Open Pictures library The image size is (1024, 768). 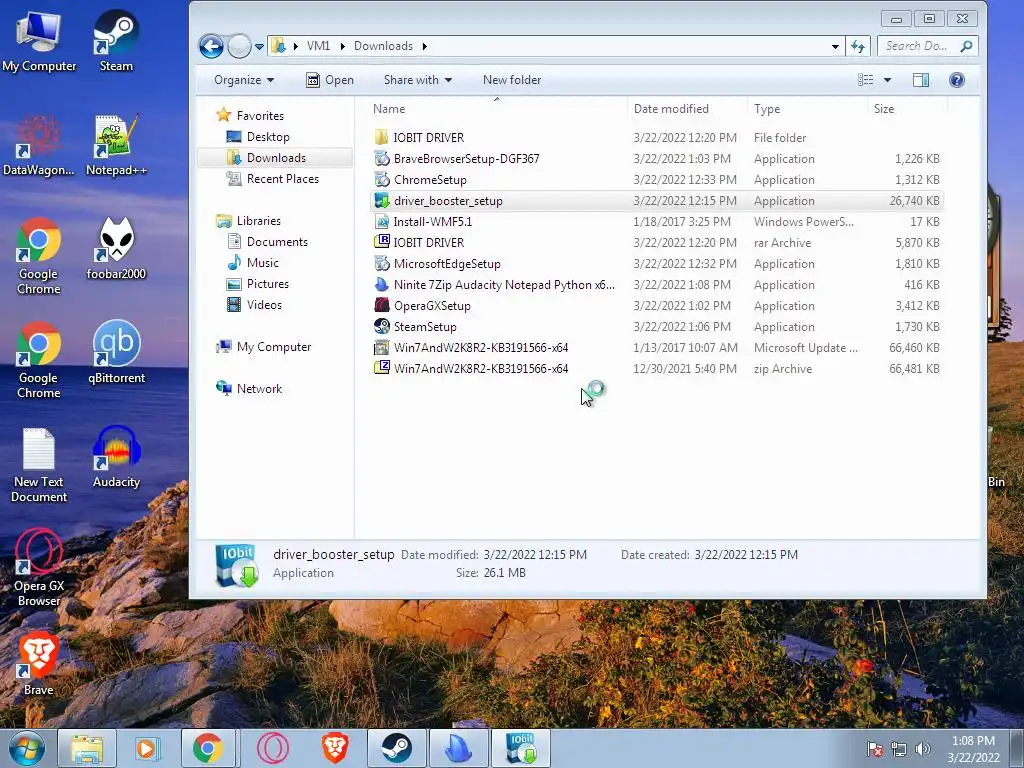[267, 283]
